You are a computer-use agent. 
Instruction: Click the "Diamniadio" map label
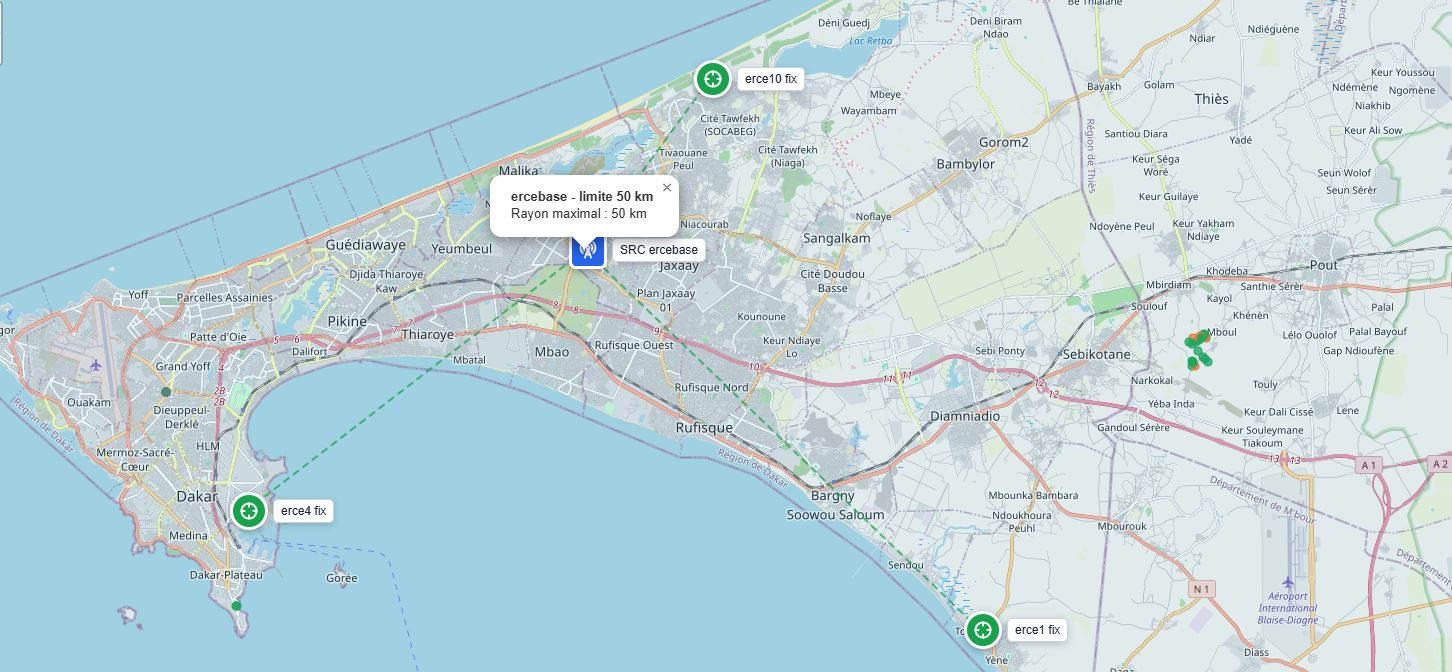coord(965,416)
